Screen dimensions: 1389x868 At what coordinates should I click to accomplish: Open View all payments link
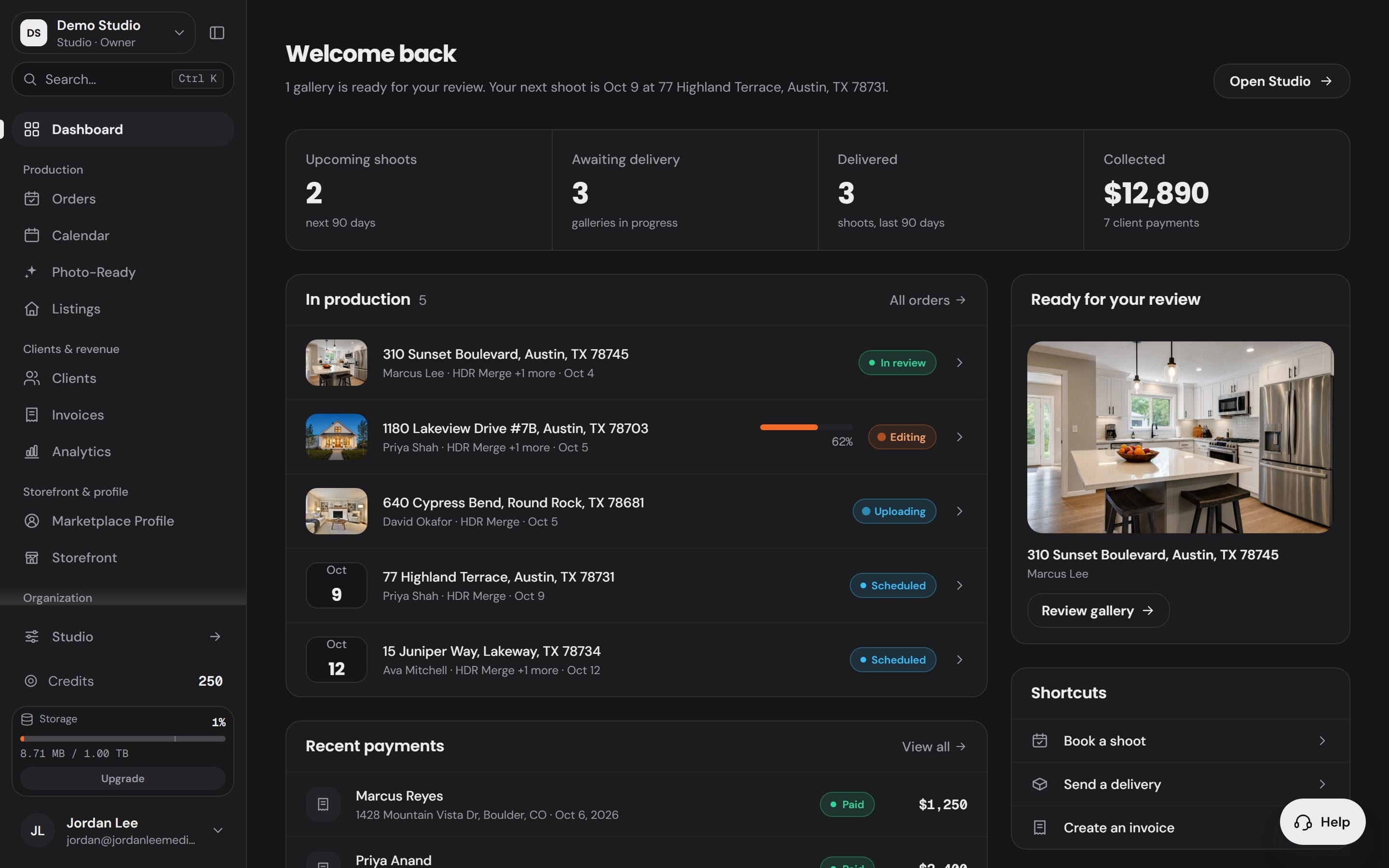[x=934, y=746]
